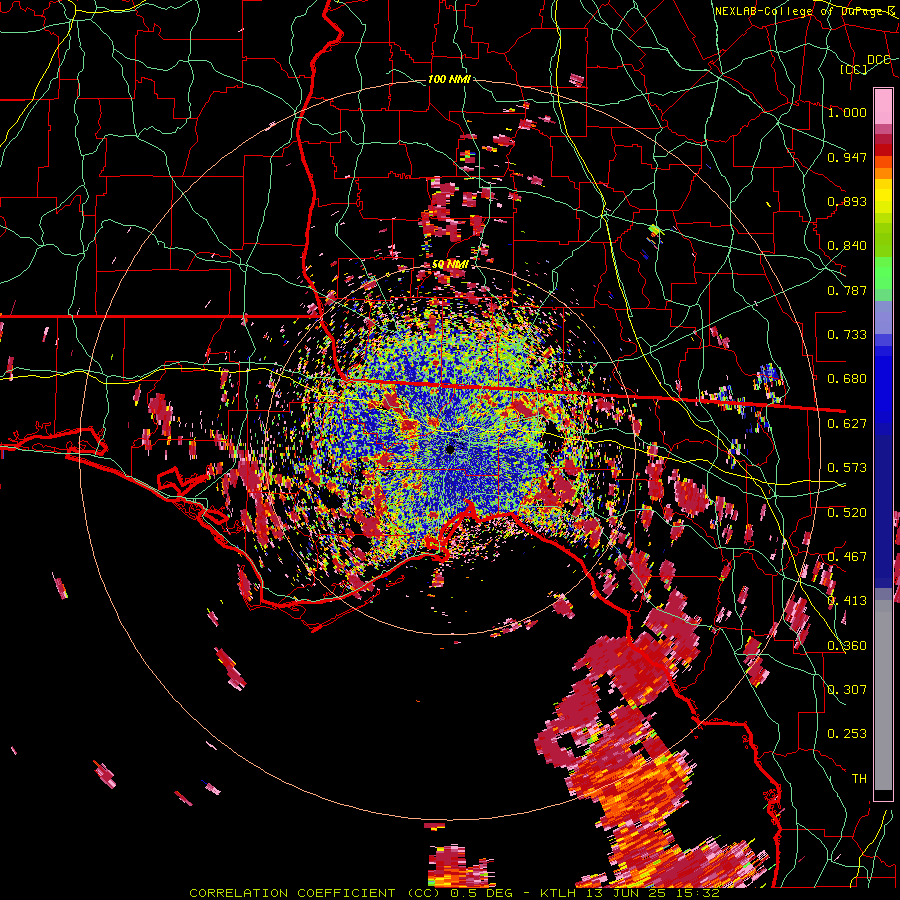
Task: Click the 0.413 color scale label
Action: [x=847, y=601]
